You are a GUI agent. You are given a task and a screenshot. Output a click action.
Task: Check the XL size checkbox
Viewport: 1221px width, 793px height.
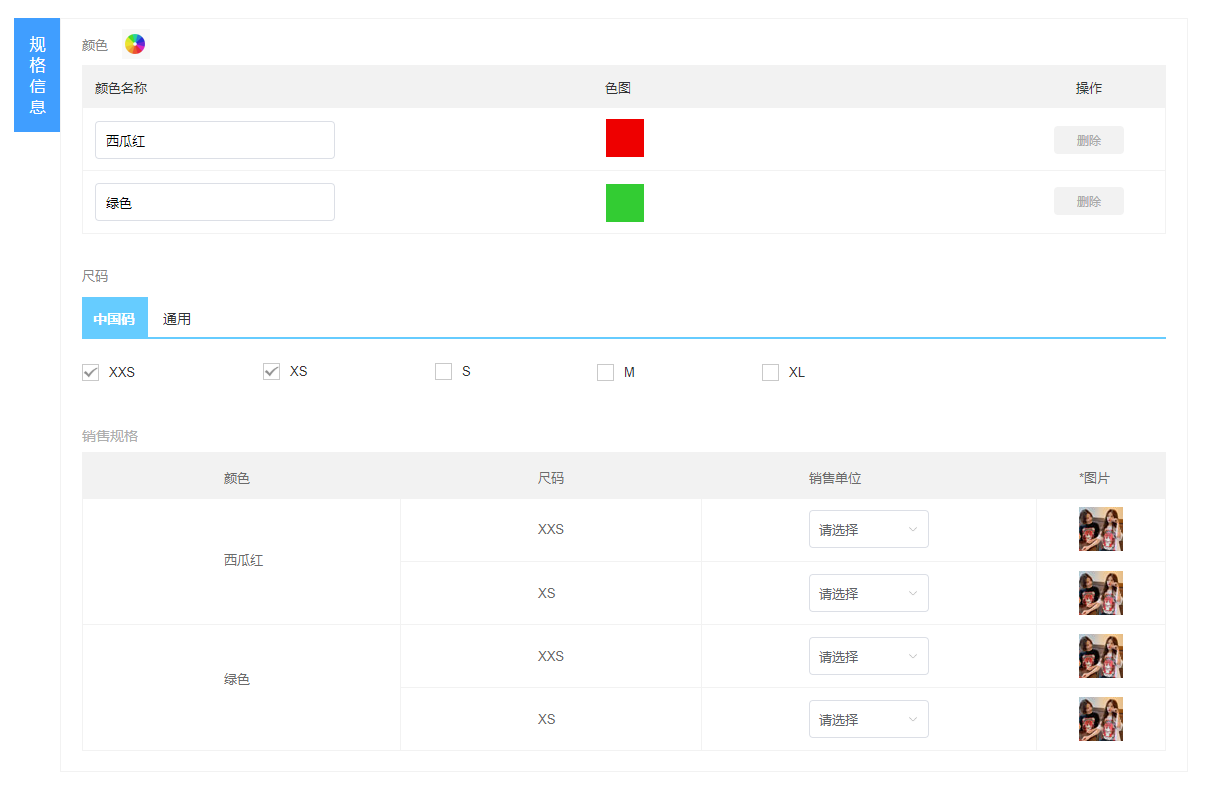(x=770, y=372)
